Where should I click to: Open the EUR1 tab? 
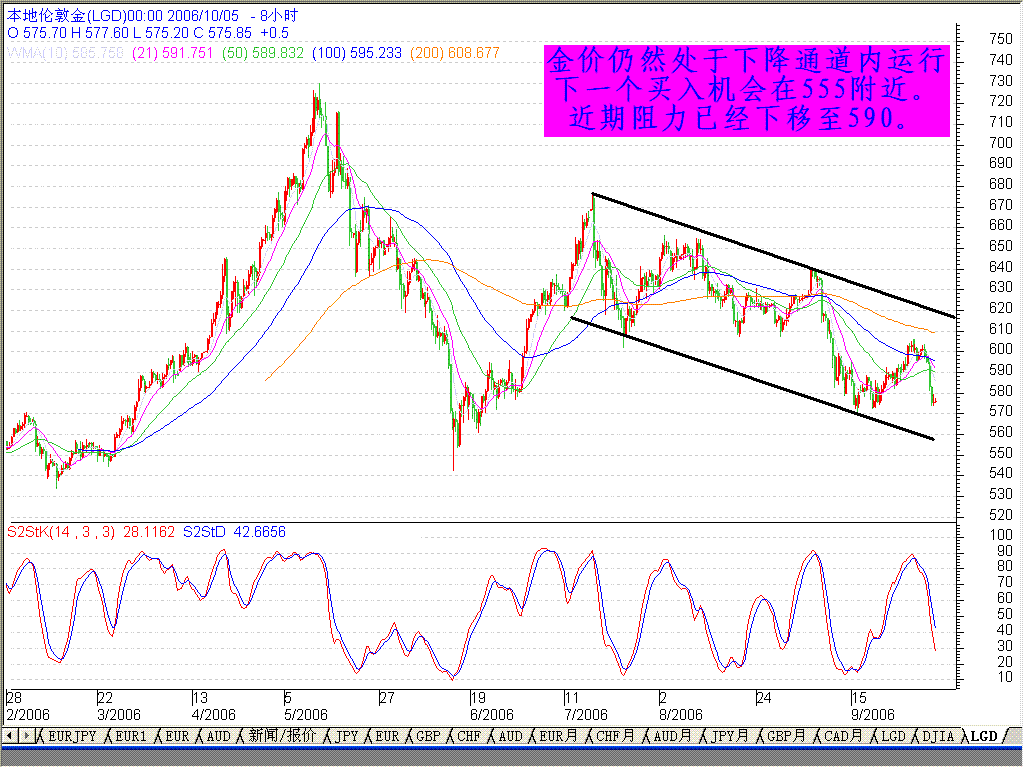tap(131, 736)
